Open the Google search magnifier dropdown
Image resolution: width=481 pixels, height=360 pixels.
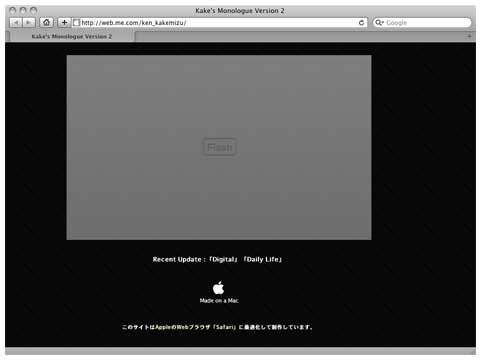coord(379,23)
